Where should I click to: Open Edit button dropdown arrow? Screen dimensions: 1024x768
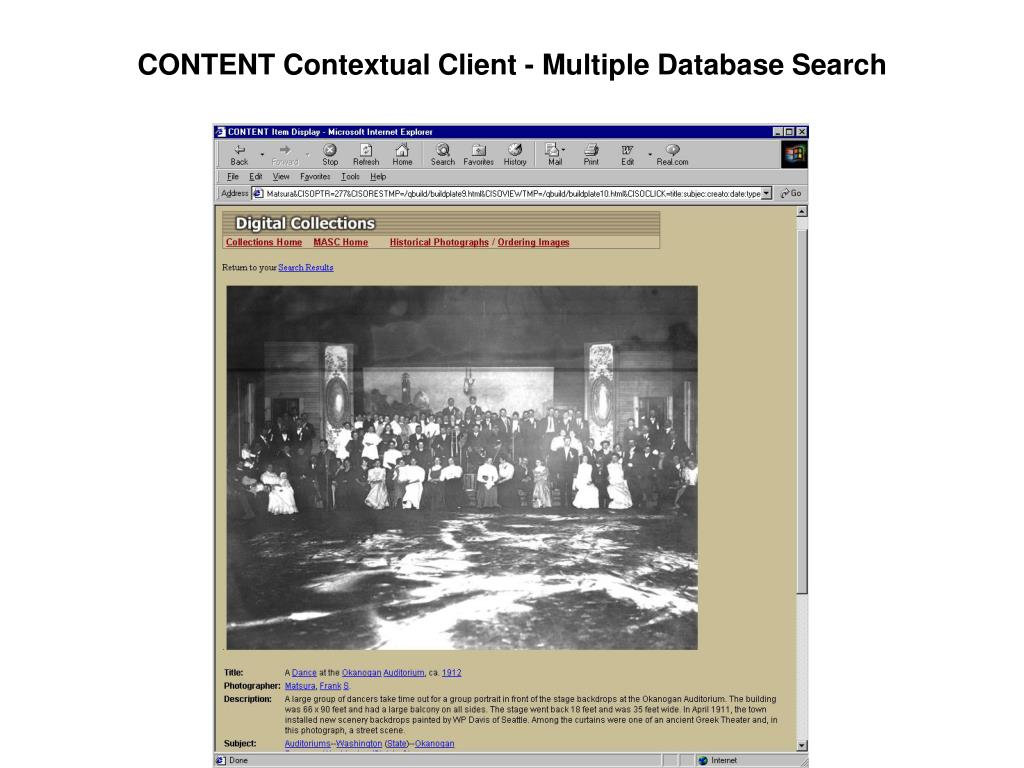[650, 155]
